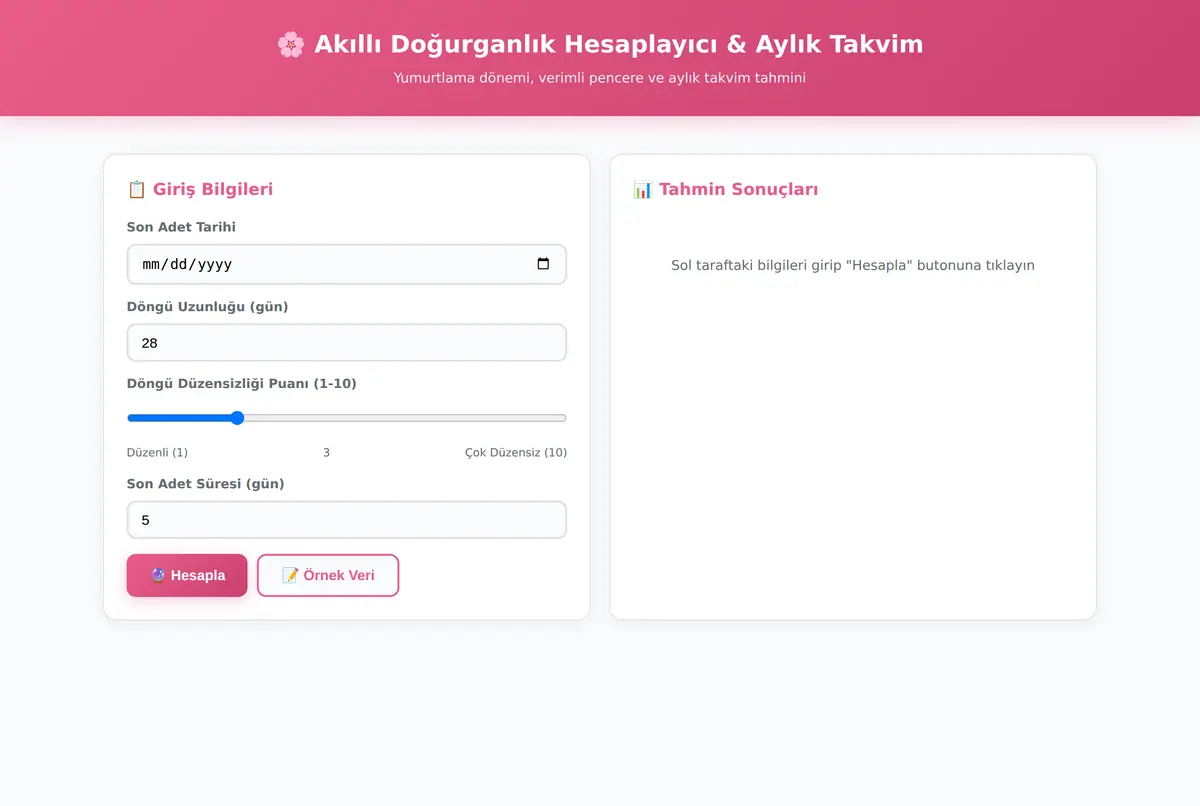Viewport: 1200px width, 806px height.
Task: Click the Hesapla button
Action: (187, 575)
